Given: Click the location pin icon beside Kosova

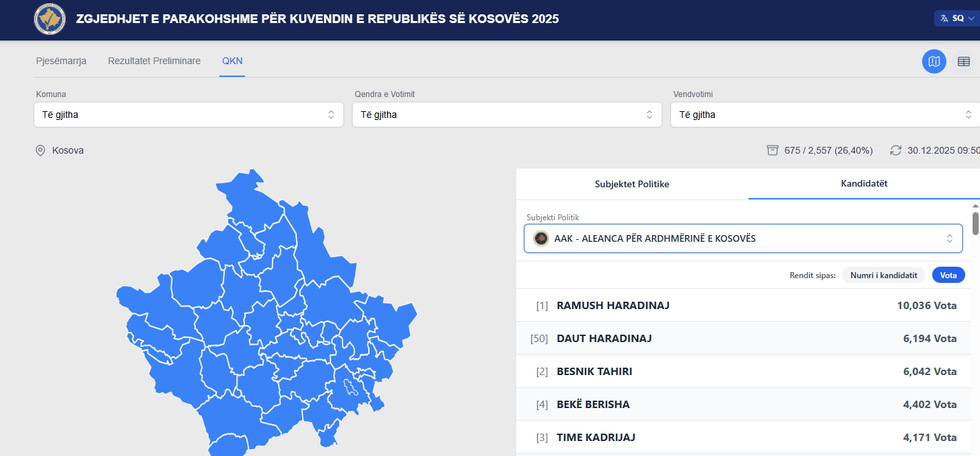Looking at the screenshot, I should [41, 150].
